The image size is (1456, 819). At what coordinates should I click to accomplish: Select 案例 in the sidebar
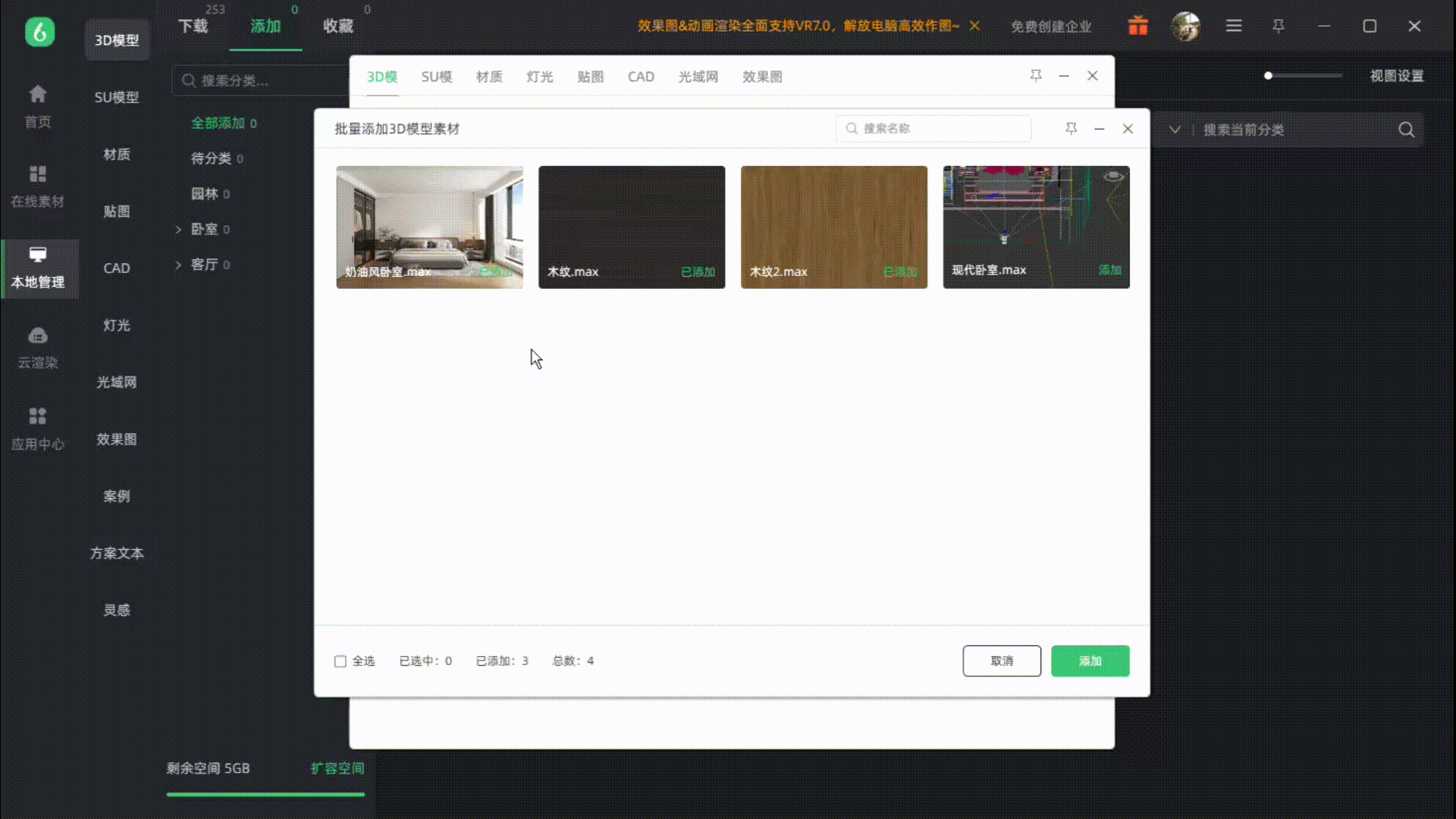coord(117,496)
